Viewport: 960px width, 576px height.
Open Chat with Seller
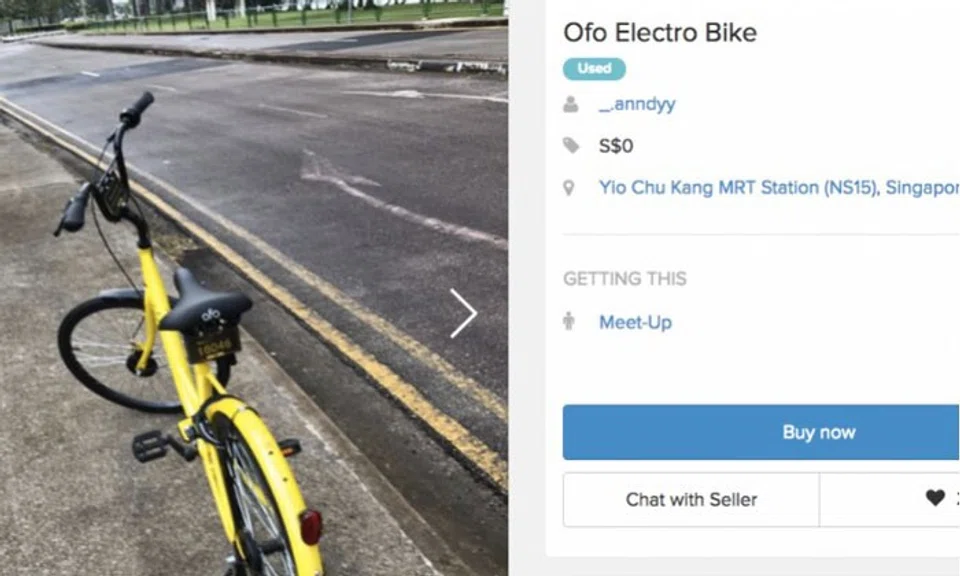(690, 499)
